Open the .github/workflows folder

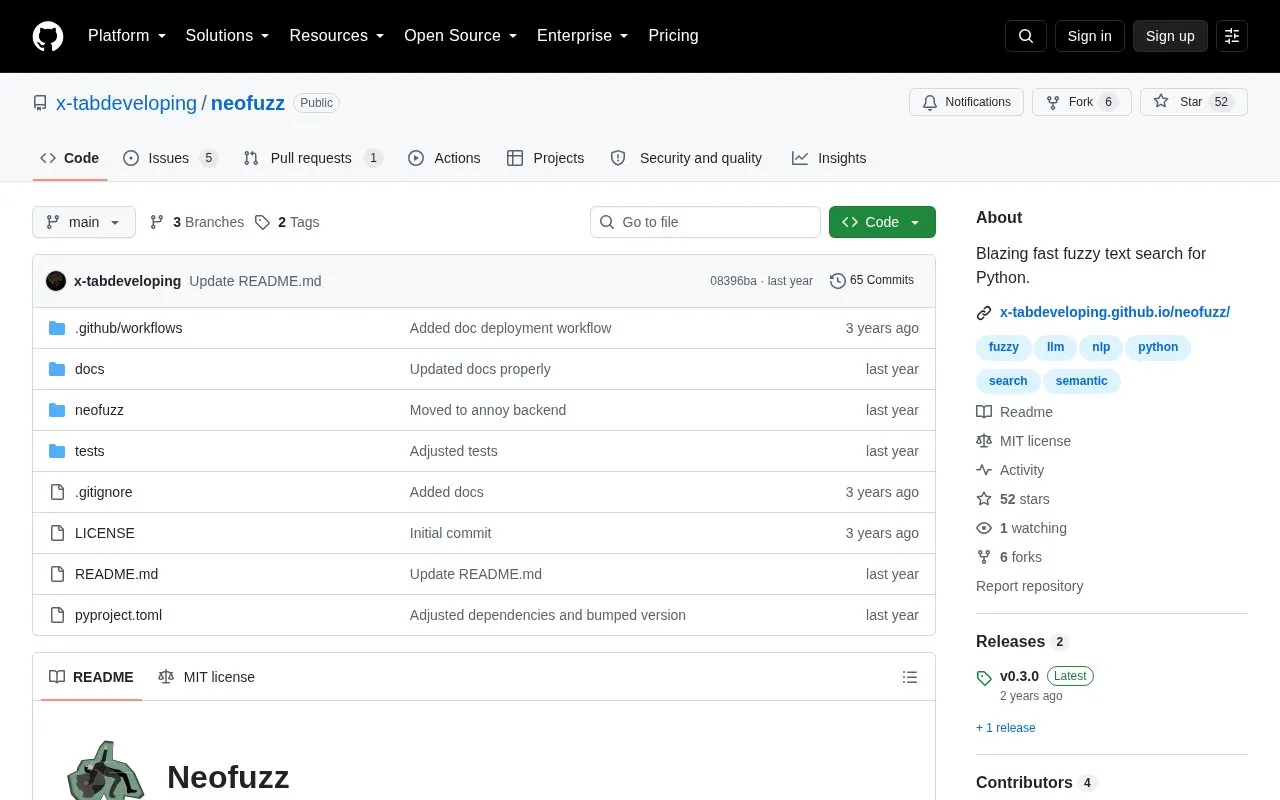(x=128, y=328)
